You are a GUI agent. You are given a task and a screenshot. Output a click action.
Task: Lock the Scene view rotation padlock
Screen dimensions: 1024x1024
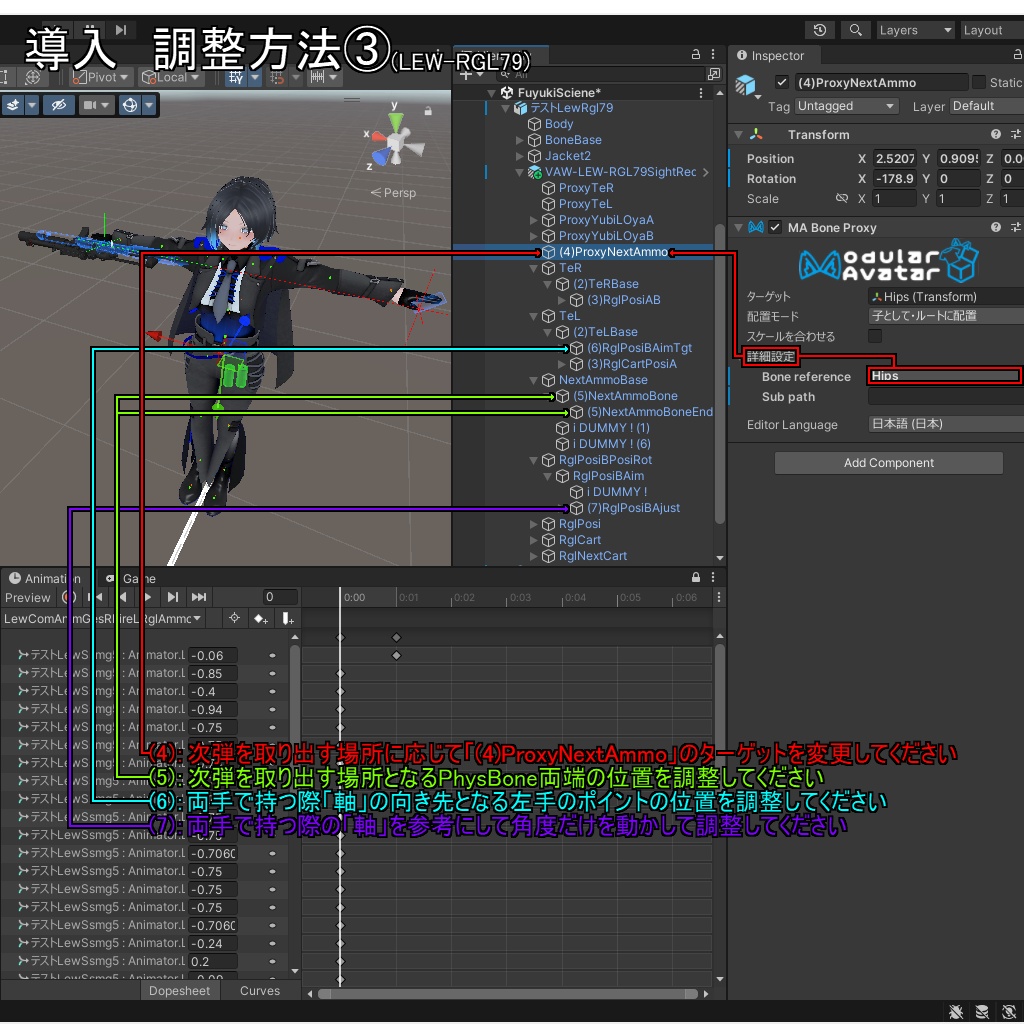click(x=428, y=111)
